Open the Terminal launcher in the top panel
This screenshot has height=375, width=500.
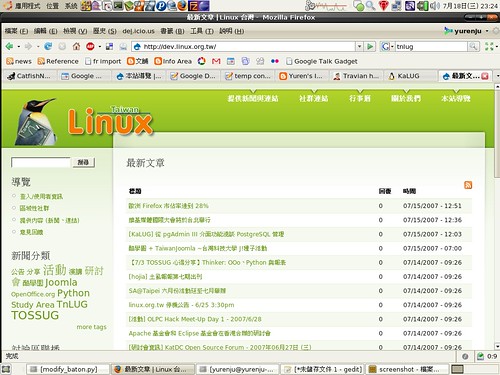click(118, 5)
